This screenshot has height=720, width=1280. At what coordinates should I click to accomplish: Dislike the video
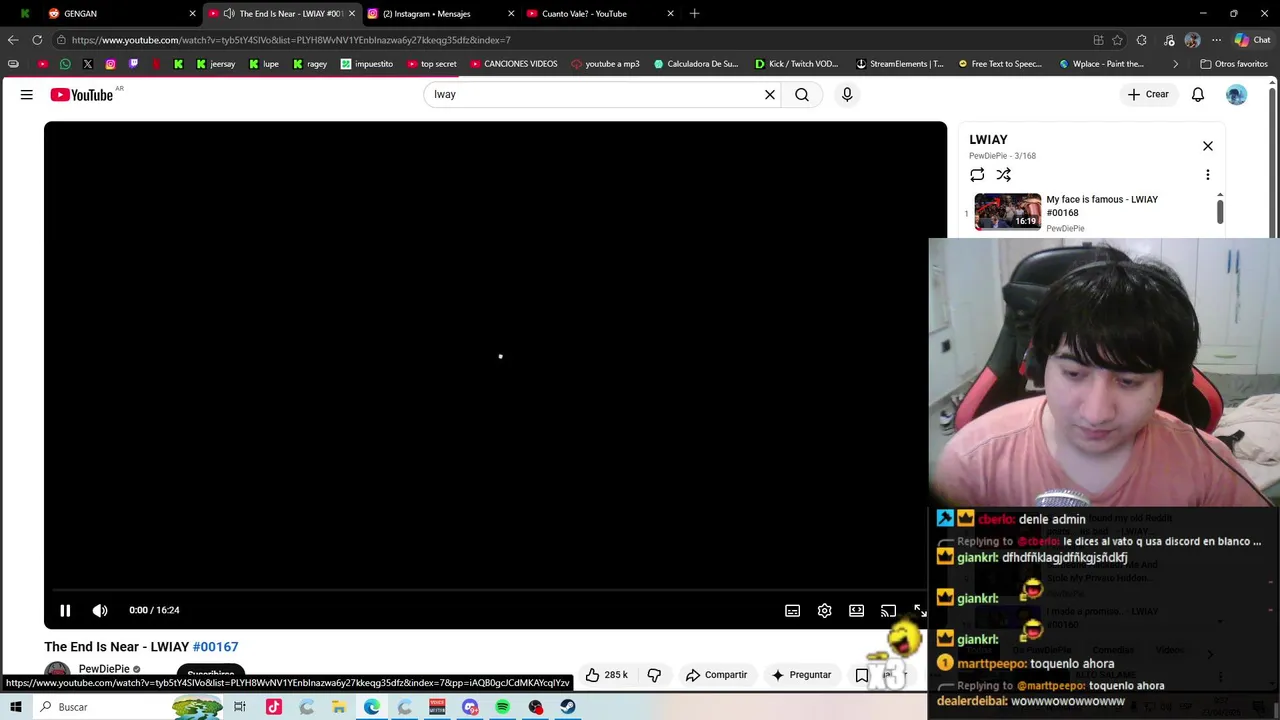(654, 675)
